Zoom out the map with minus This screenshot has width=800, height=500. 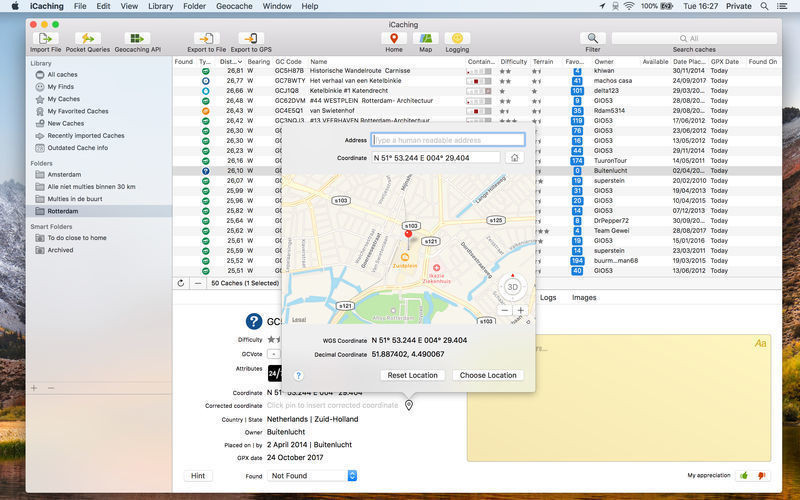coord(504,310)
